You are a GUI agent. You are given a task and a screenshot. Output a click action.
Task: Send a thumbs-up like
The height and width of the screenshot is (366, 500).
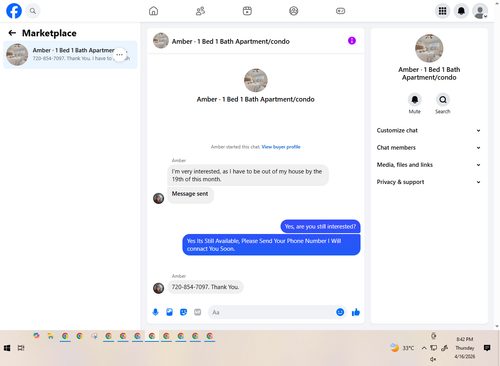356,312
